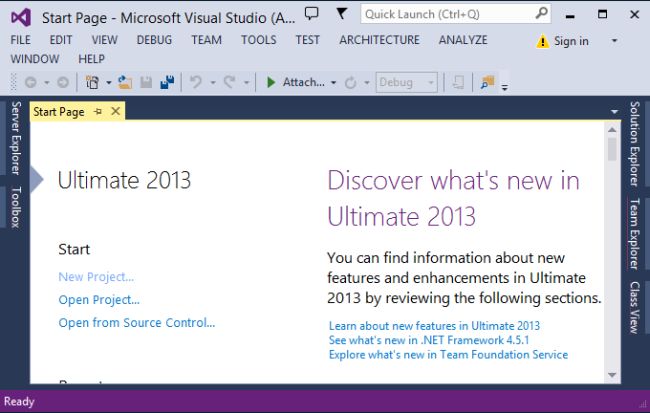Viewport: 650px width, 413px height.
Task: Open the document tab list dropdown arrow
Action: coord(614,112)
